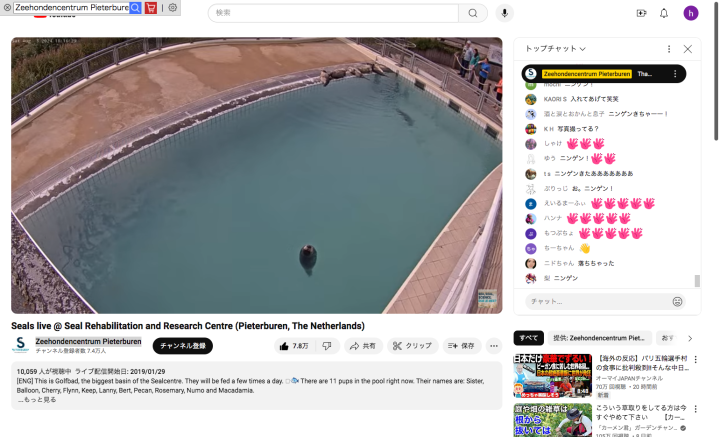Open the notifications bell
This screenshot has height=437, width=720.
click(664, 13)
